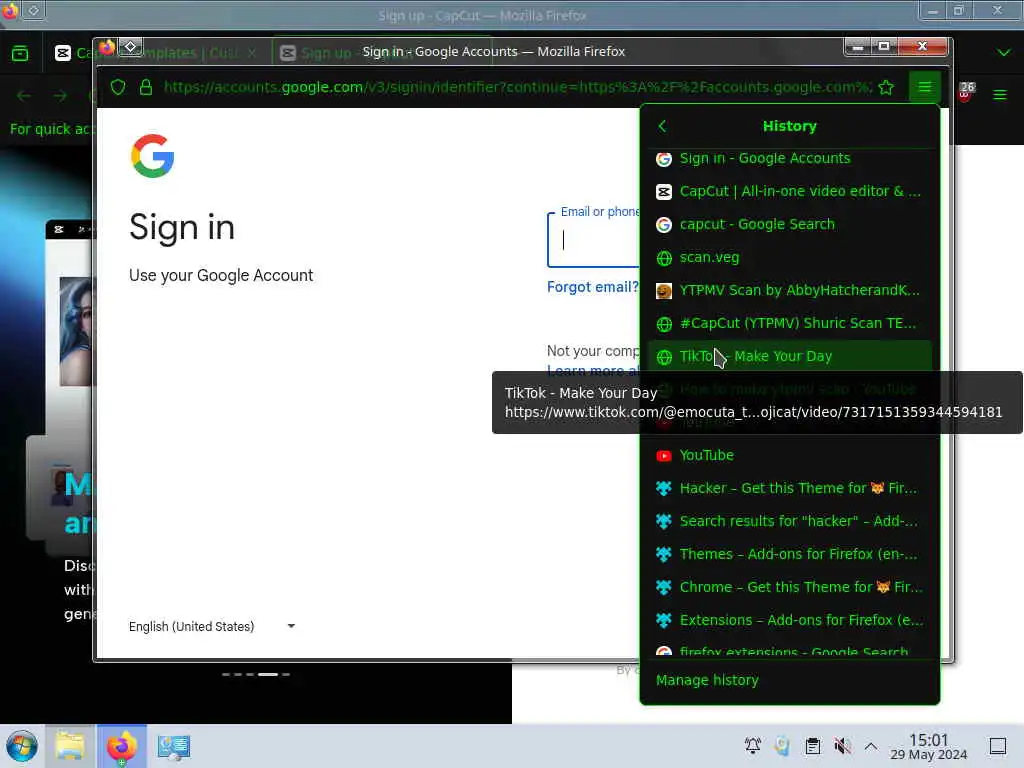This screenshot has height=768, width=1024.
Task: Focus the Email or phone input field
Action: [x=594, y=240]
